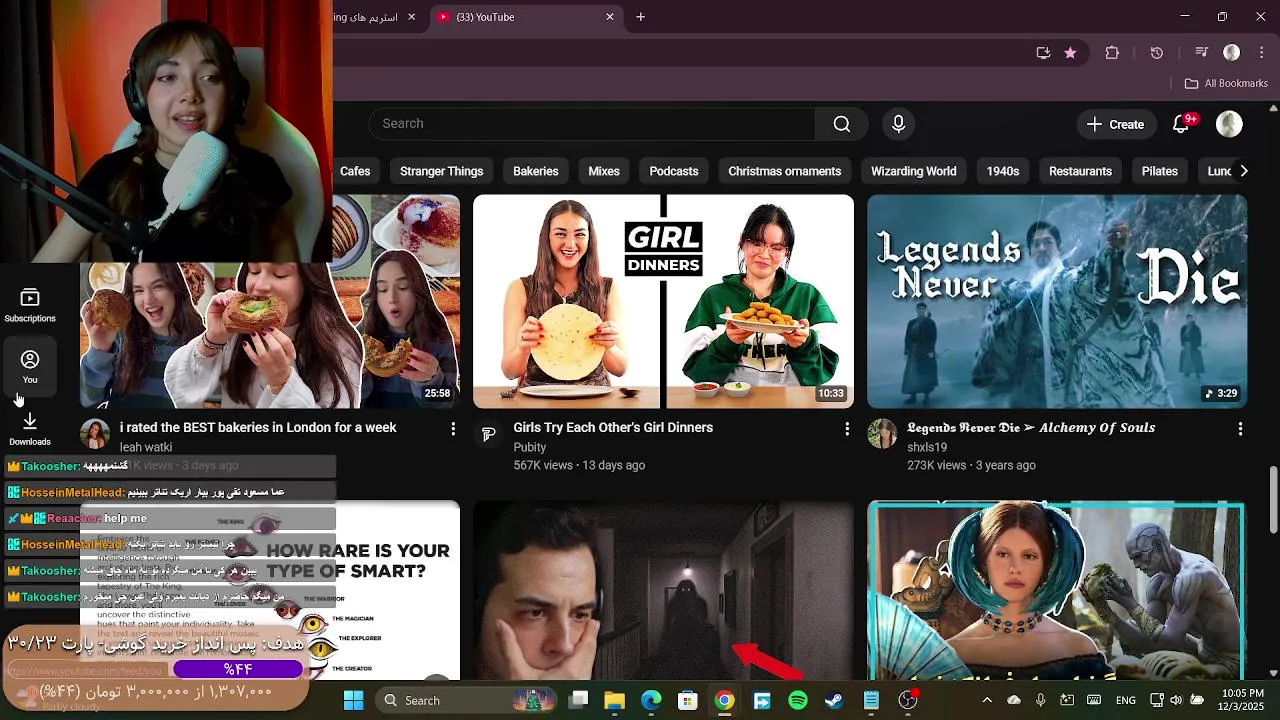Open the YouTube account avatar menu
The height and width of the screenshot is (720, 1280).
point(1229,124)
